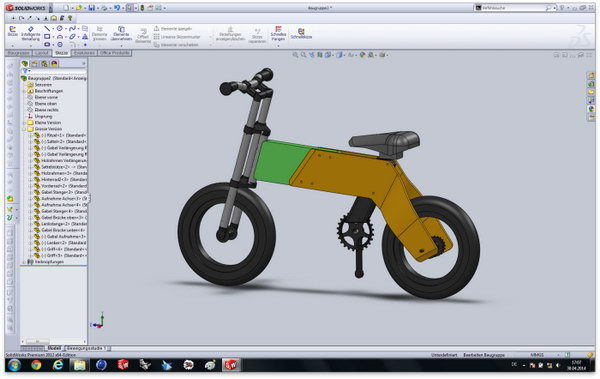600x379 pixels.
Task: Open Internet Explorer from the taskbar
Action: 58,365
